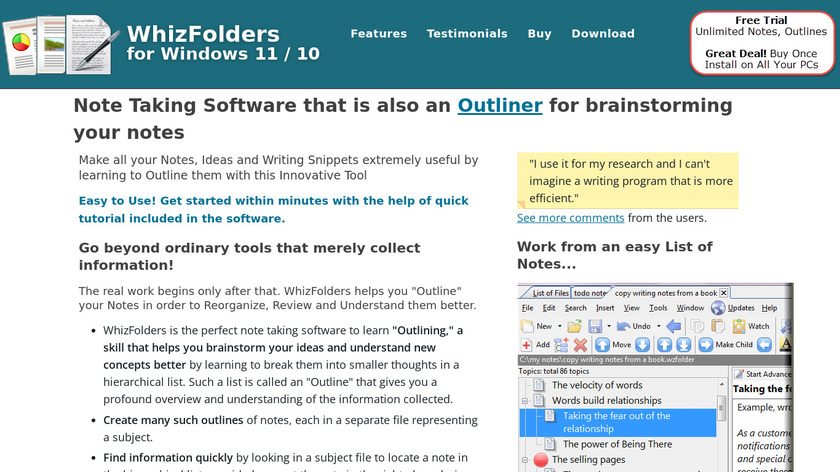The height and width of the screenshot is (472, 840).
Task: Click the Updates globe icon
Action: point(718,308)
